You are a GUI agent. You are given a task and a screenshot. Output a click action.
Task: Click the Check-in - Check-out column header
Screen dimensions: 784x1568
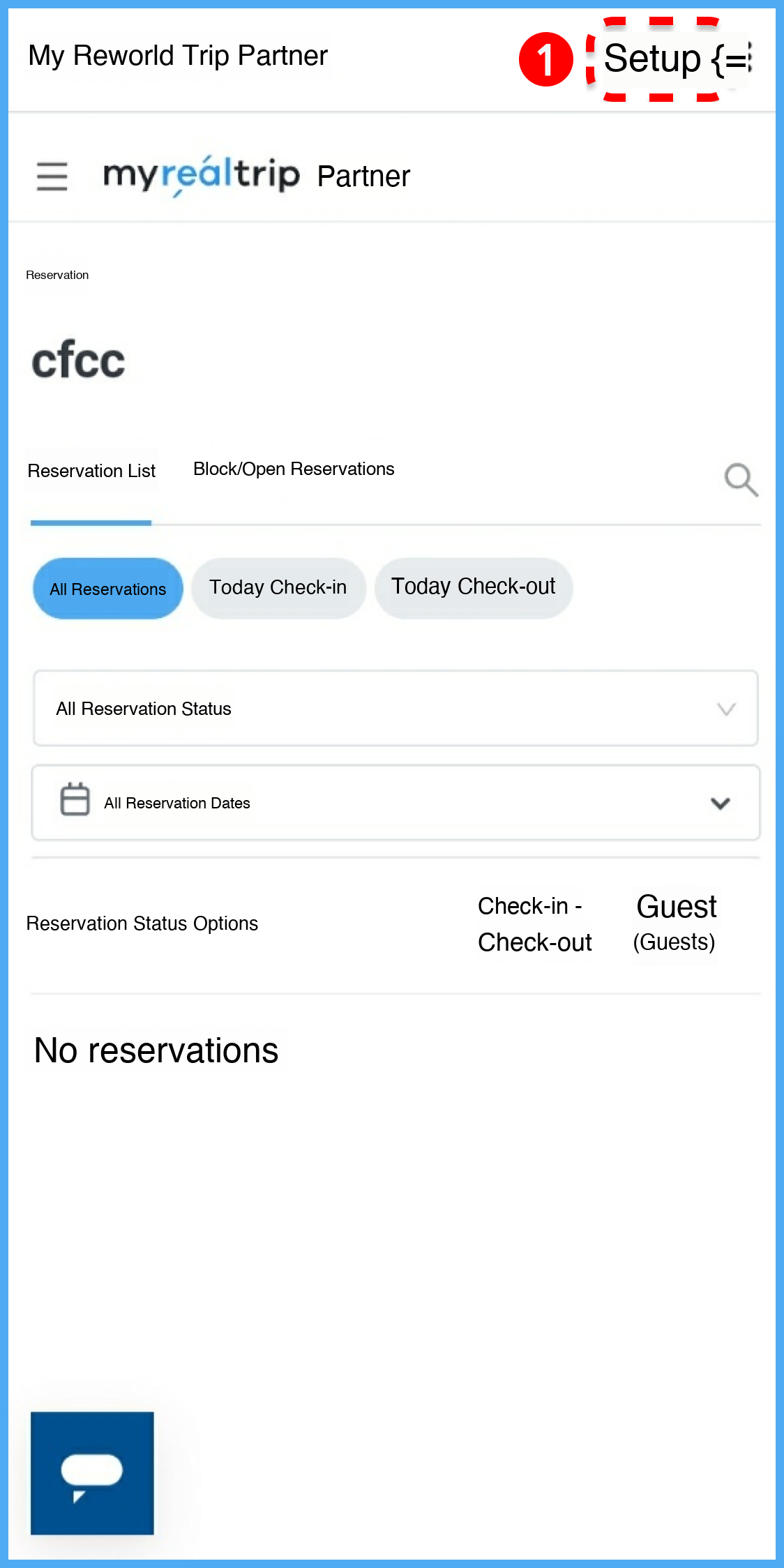(534, 924)
